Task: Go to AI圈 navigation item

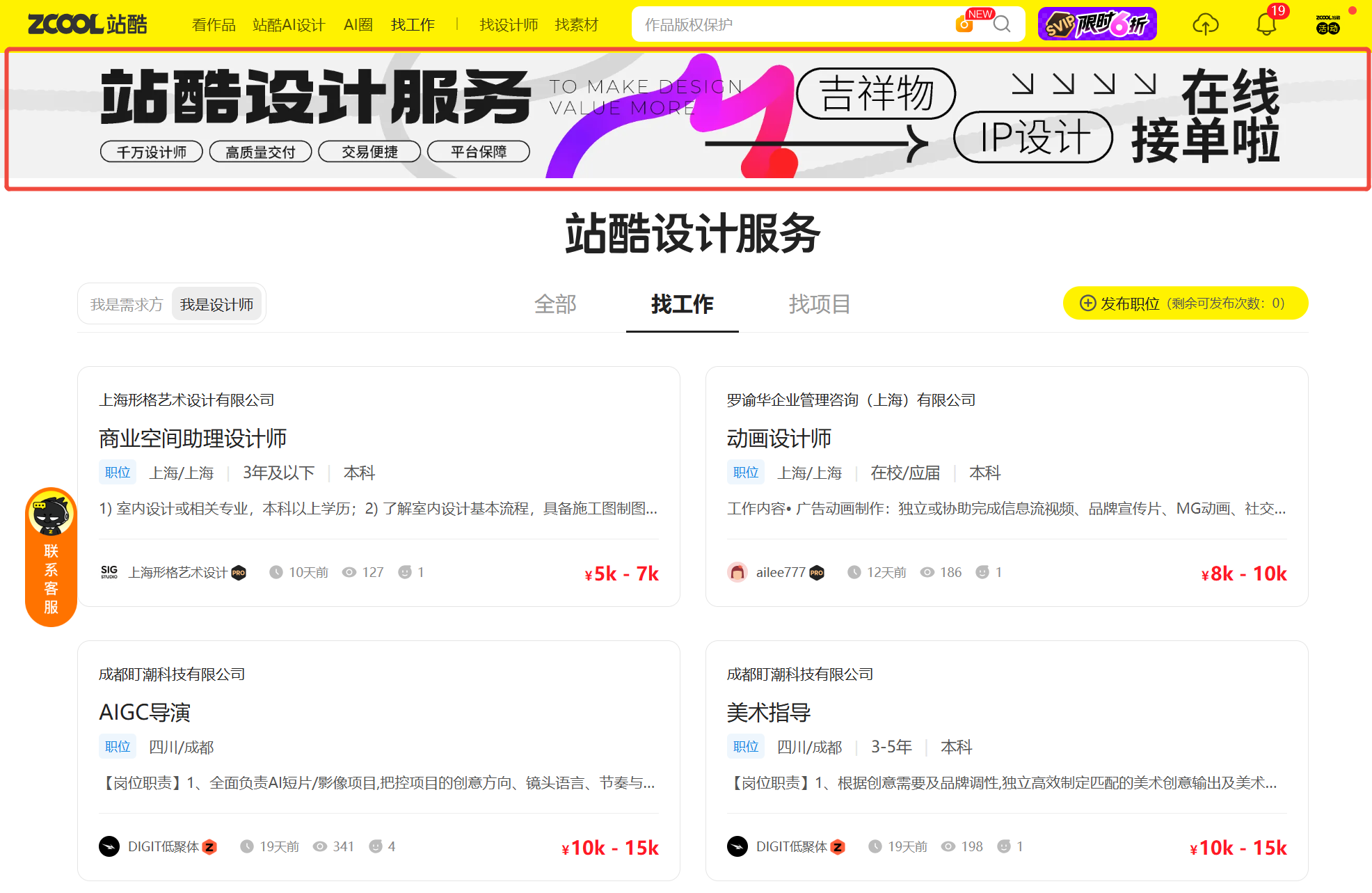Action: point(358,25)
